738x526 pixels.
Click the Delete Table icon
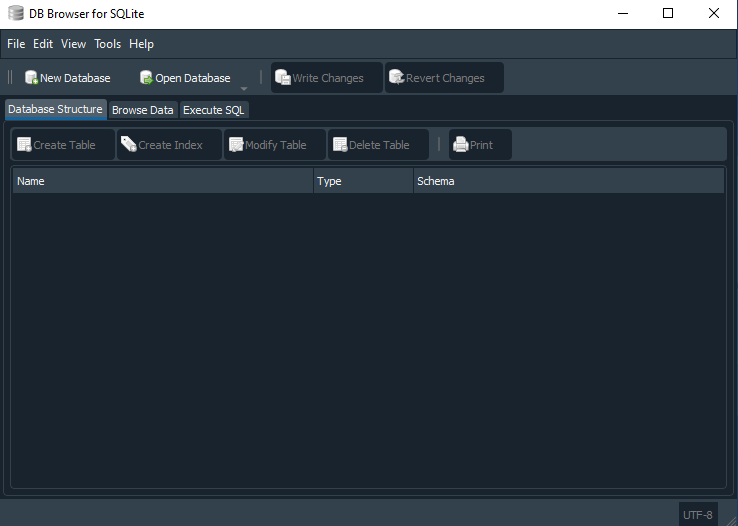(340, 144)
